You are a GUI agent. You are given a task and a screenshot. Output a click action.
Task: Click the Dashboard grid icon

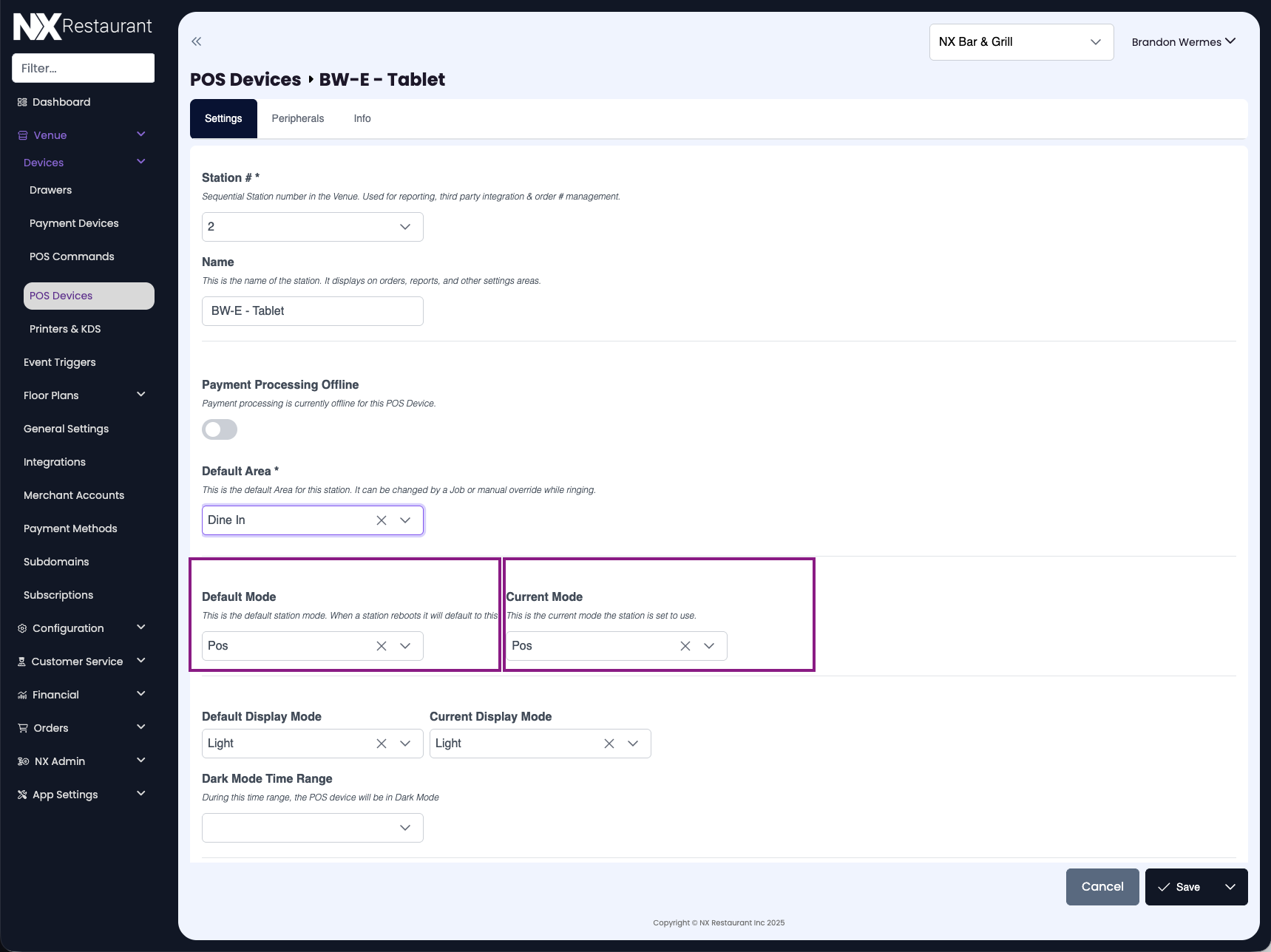22,102
